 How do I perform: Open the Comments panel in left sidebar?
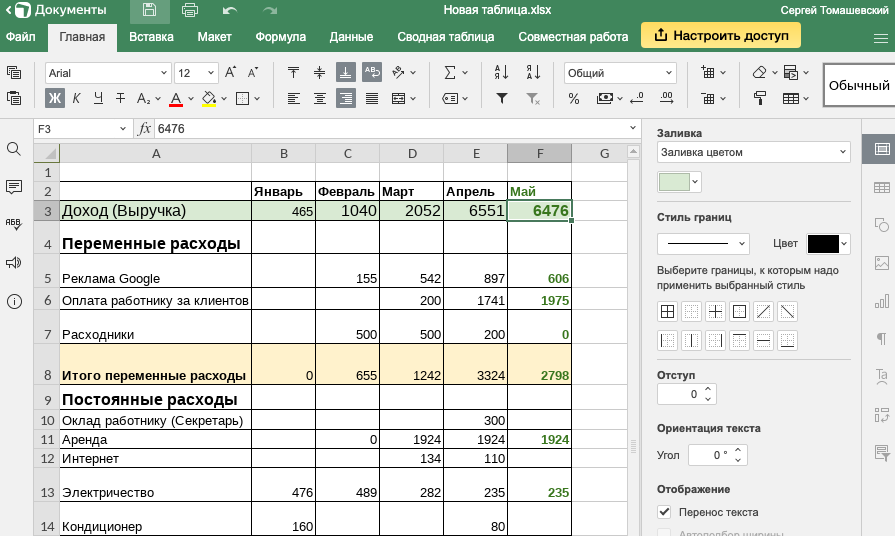[14, 187]
